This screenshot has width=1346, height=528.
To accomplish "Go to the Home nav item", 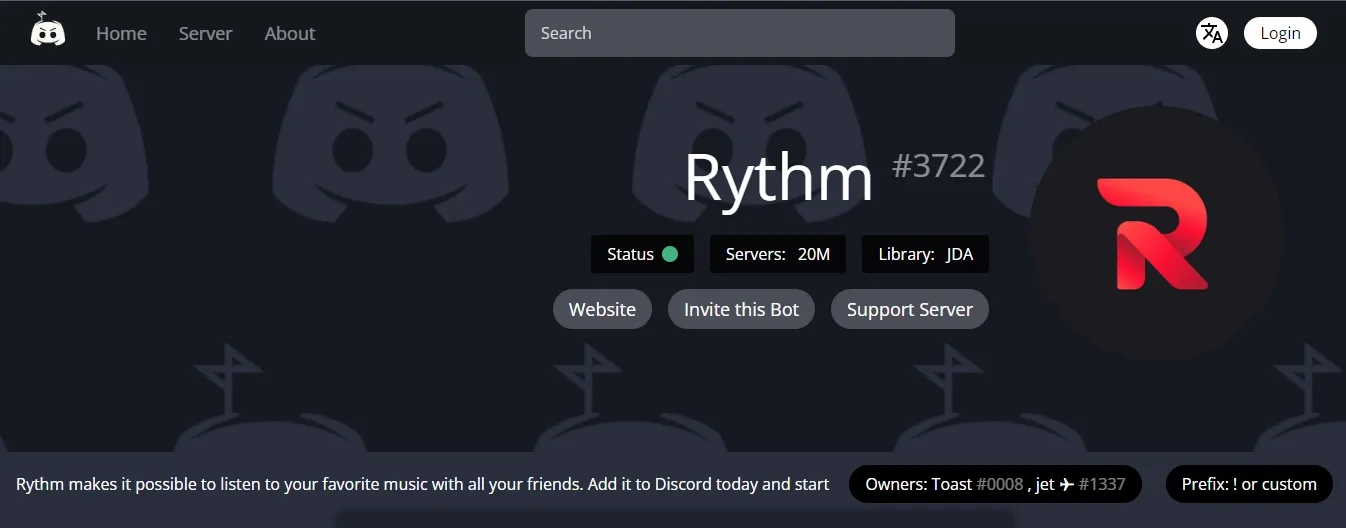I will point(121,33).
